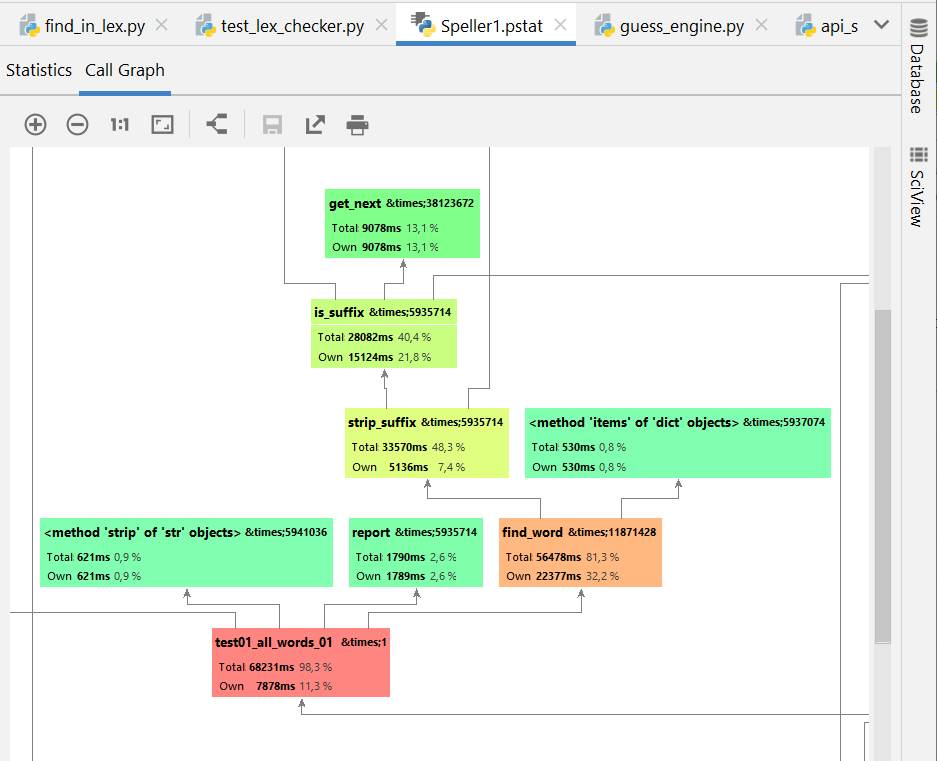
Task: Select the strip_suffix graph node
Action: [x=426, y=442]
